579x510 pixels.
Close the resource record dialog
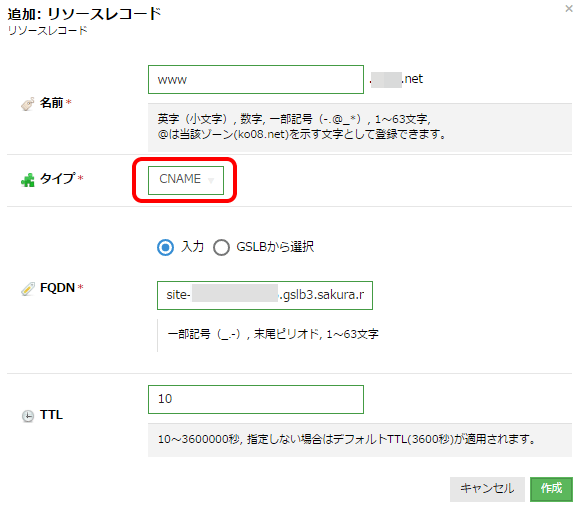click(569, 8)
